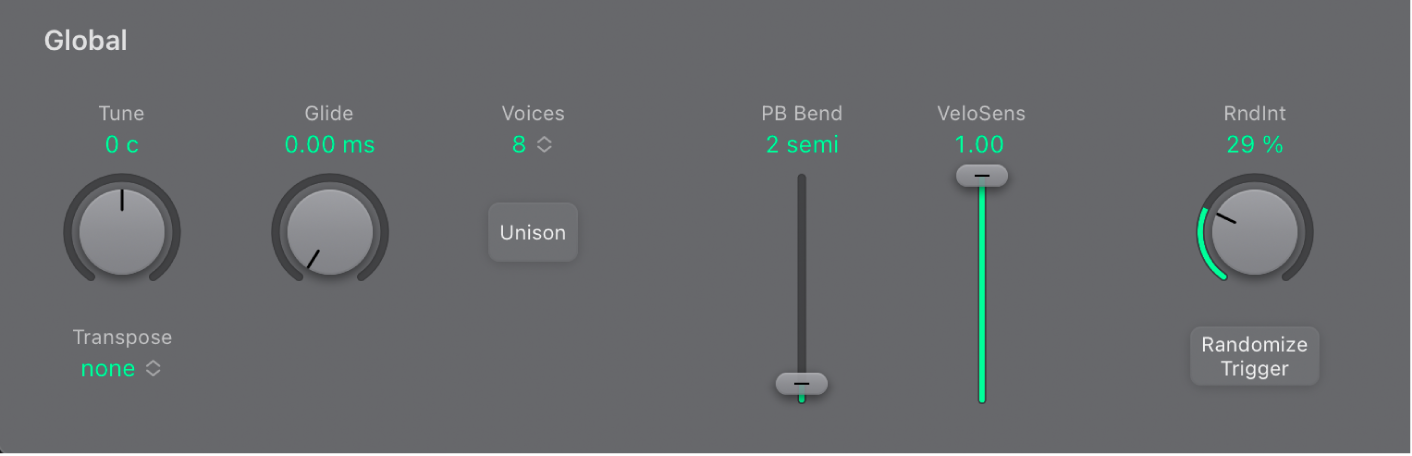The height and width of the screenshot is (456, 1412).
Task: Click the Transpose up-down chevron arrows
Action: point(153,369)
